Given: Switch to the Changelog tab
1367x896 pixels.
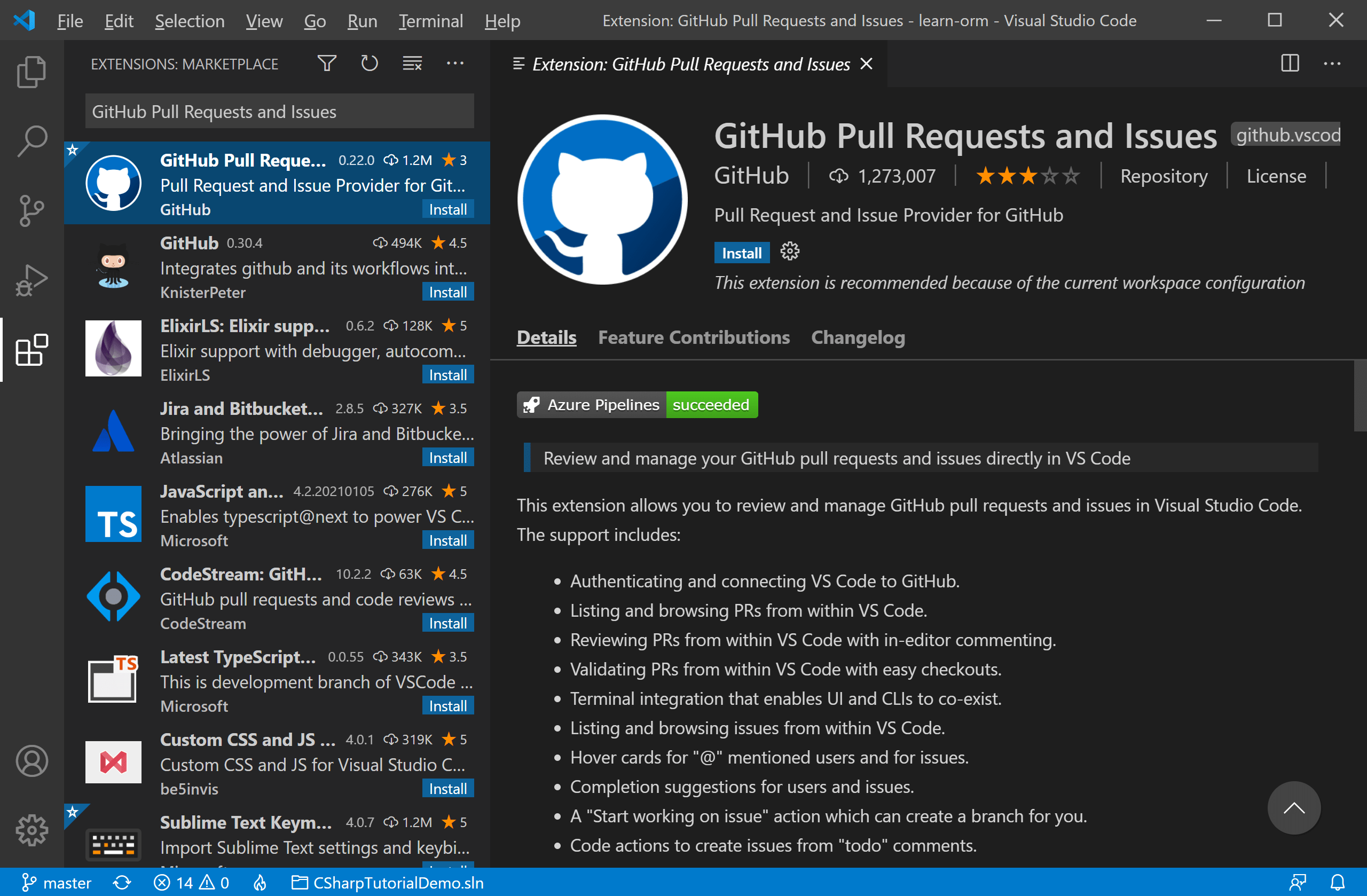Looking at the screenshot, I should tap(858, 337).
